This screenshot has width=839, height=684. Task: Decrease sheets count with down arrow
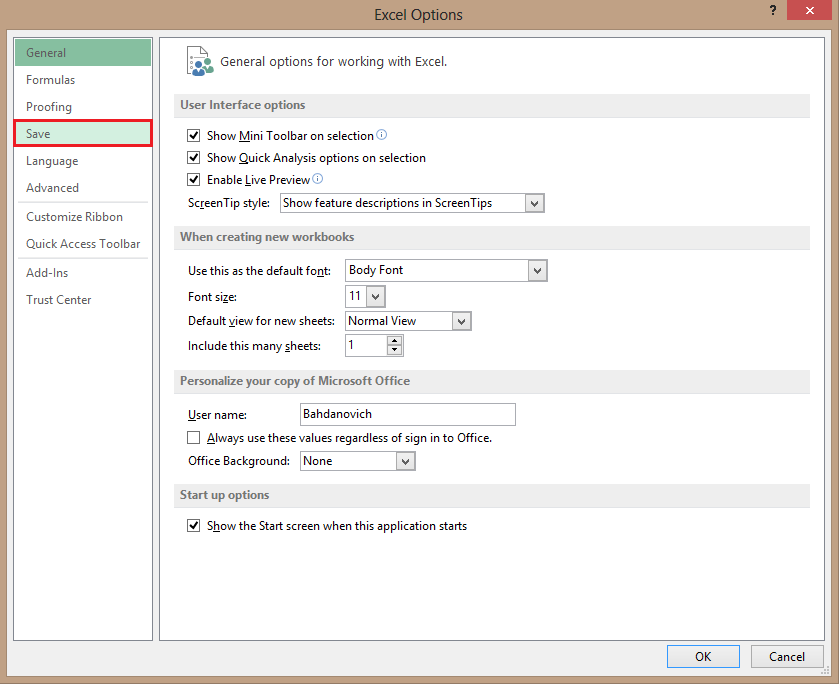click(394, 350)
